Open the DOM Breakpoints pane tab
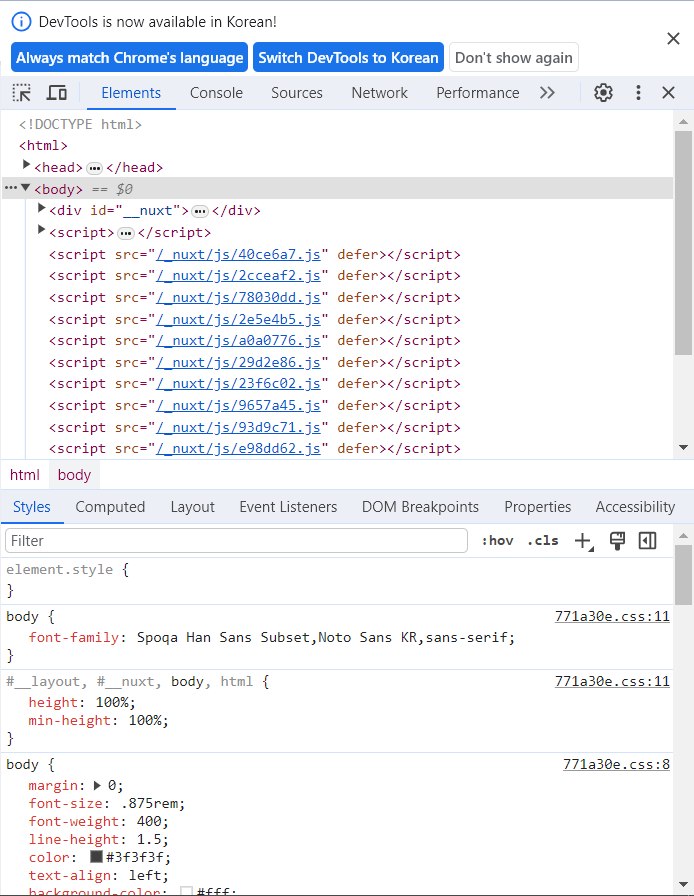This screenshot has width=694, height=896. (x=420, y=507)
